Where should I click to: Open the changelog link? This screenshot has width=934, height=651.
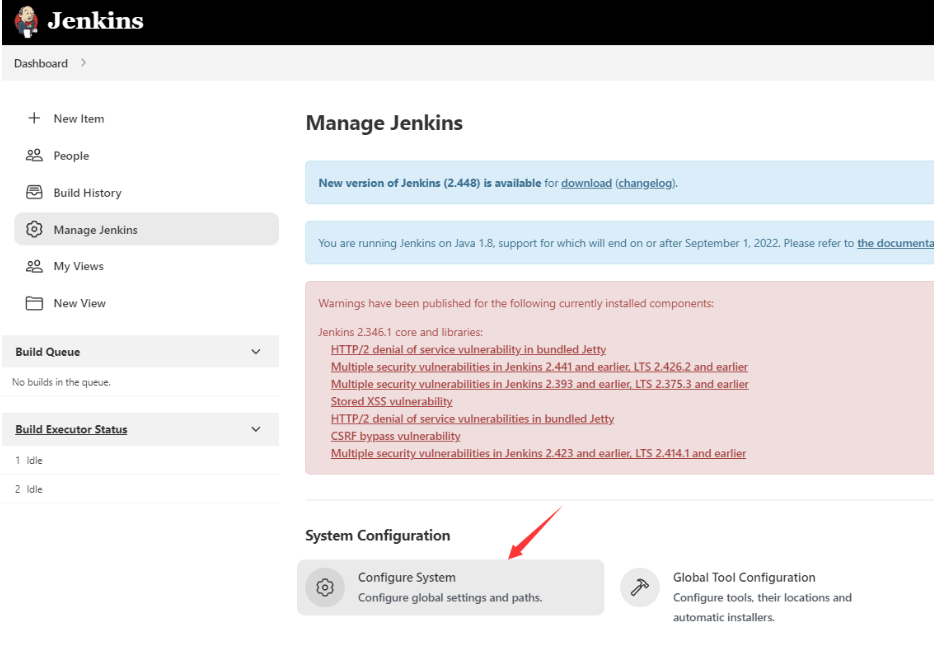[x=645, y=183]
